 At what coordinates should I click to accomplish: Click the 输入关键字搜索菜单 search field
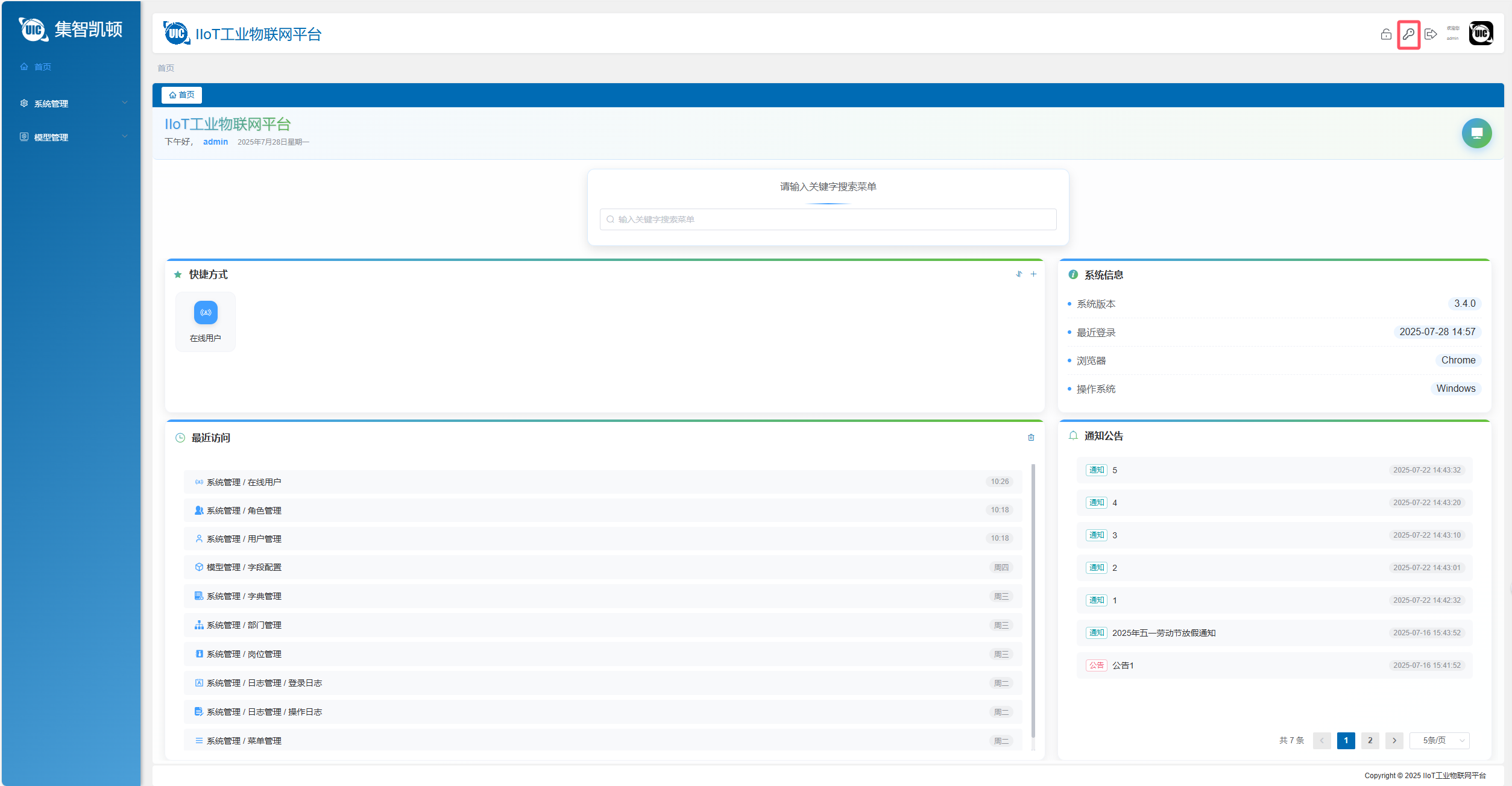pyautogui.click(x=828, y=219)
